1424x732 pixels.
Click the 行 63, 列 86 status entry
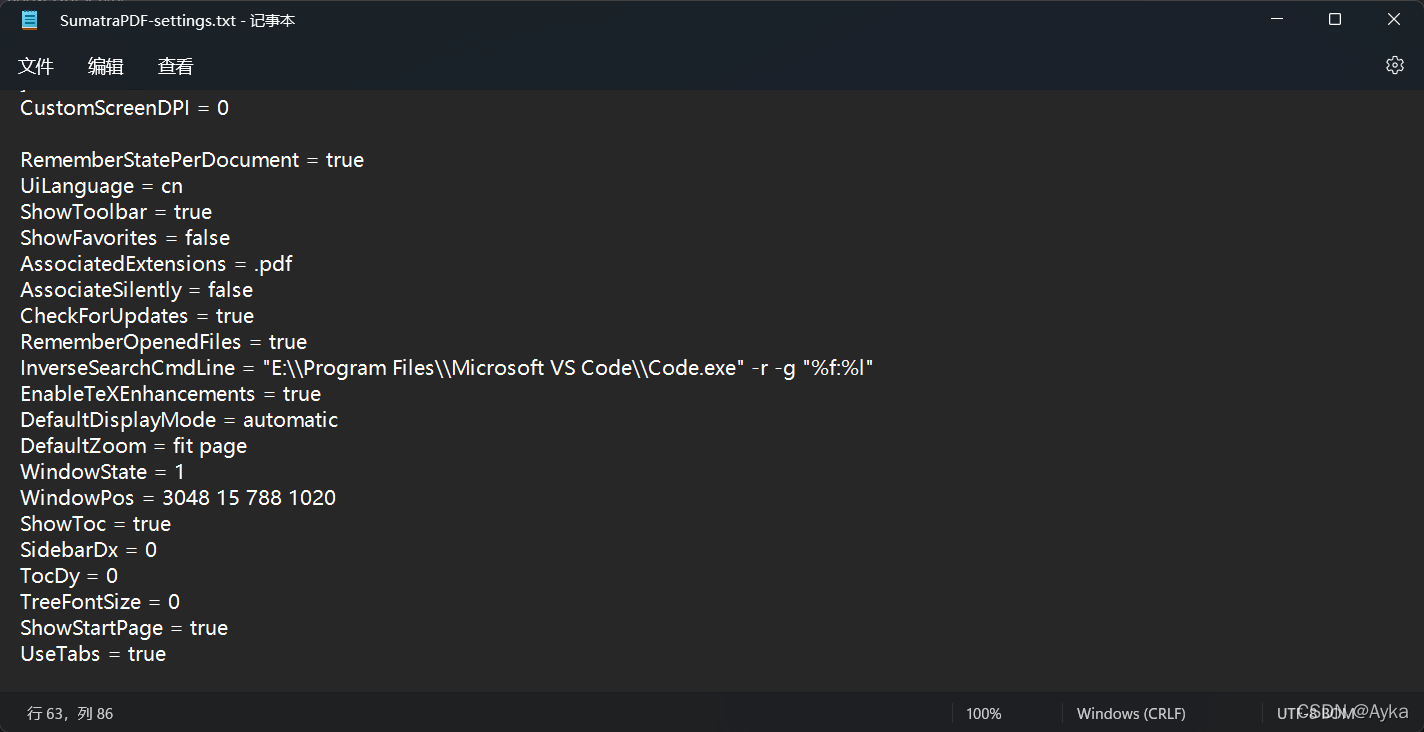tap(70, 714)
